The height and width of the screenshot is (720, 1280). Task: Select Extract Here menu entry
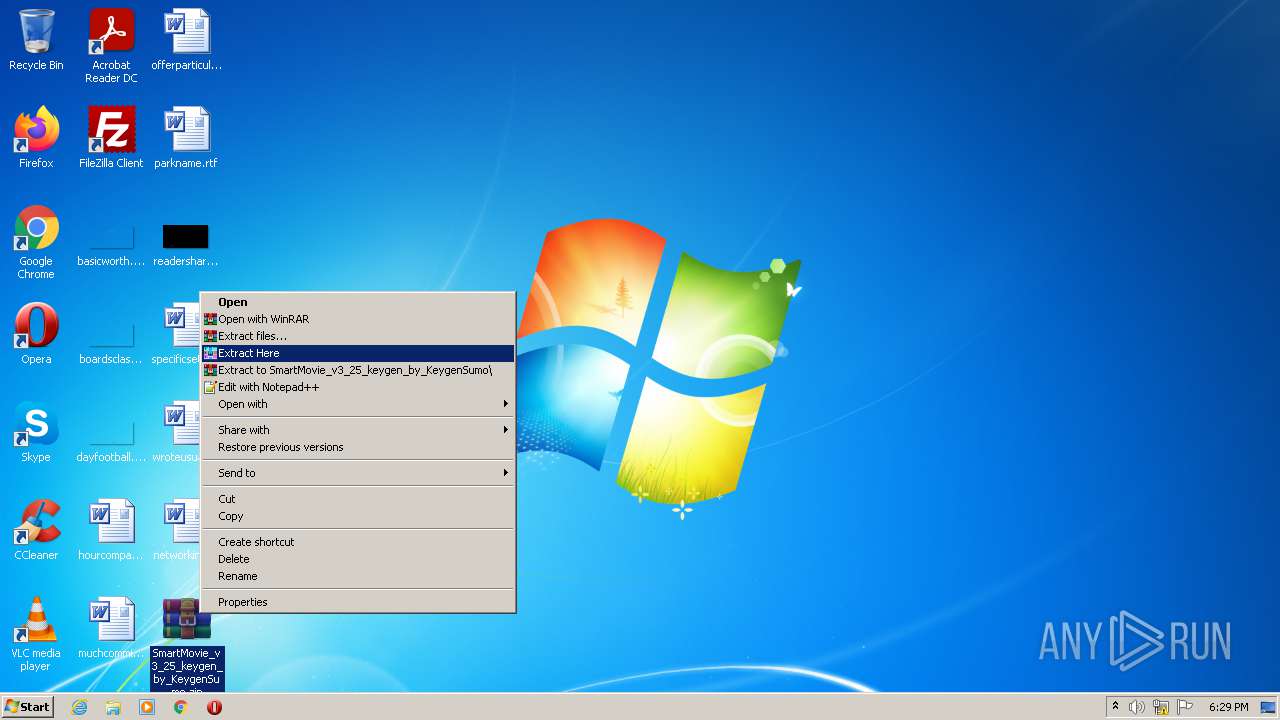pyautogui.click(x=358, y=353)
